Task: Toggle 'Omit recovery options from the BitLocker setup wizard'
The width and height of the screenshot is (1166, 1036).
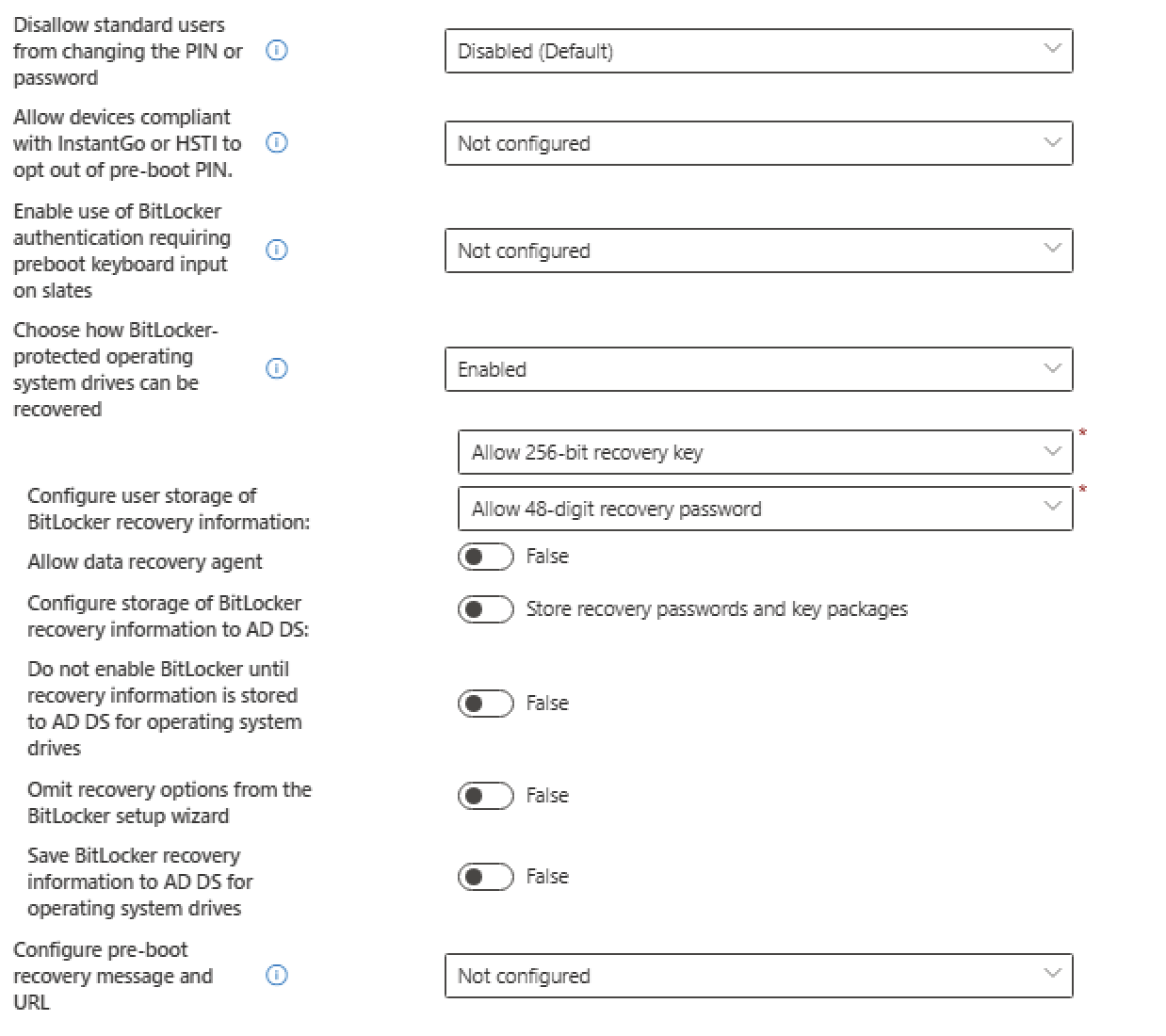Action: click(x=485, y=795)
